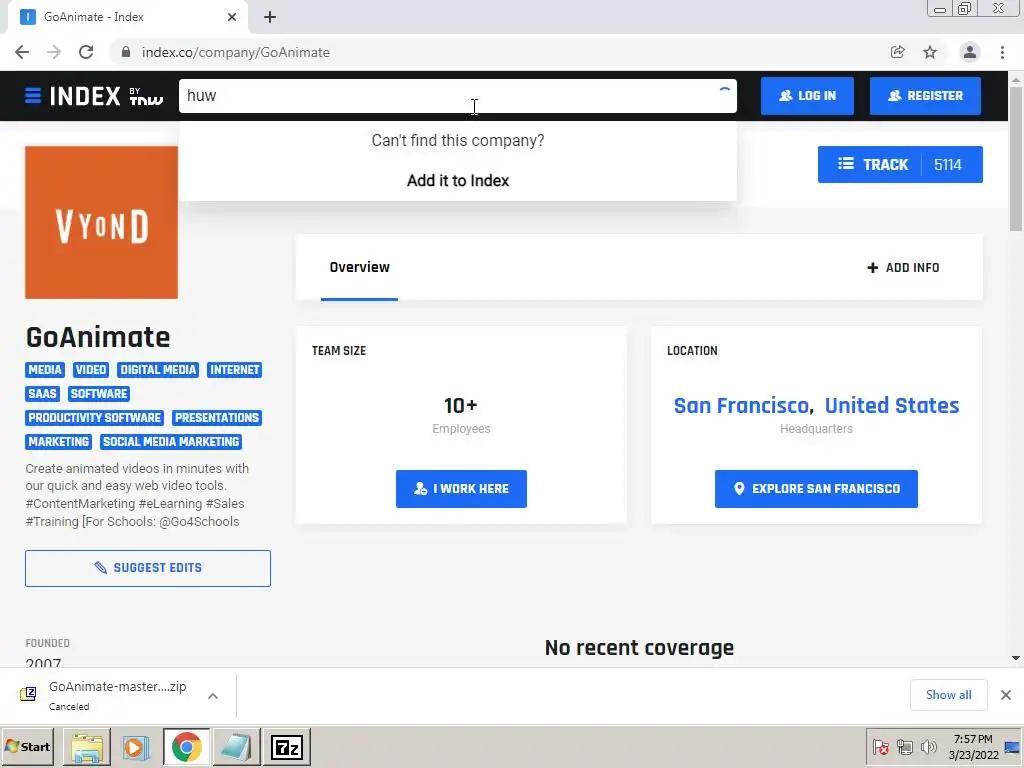Open the Windows Start menu
Image resolution: width=1024 pixels, height=768 pixels.
click(27, 746)
